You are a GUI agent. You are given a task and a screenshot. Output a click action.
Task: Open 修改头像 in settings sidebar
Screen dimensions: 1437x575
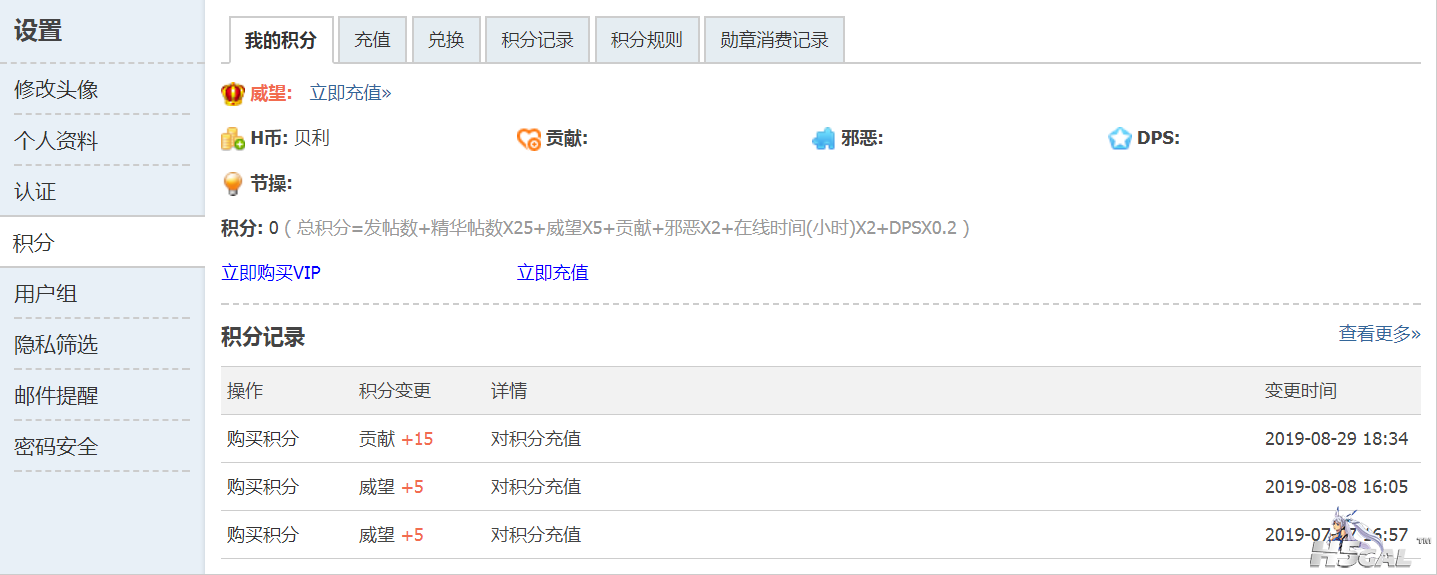point(56,90)
